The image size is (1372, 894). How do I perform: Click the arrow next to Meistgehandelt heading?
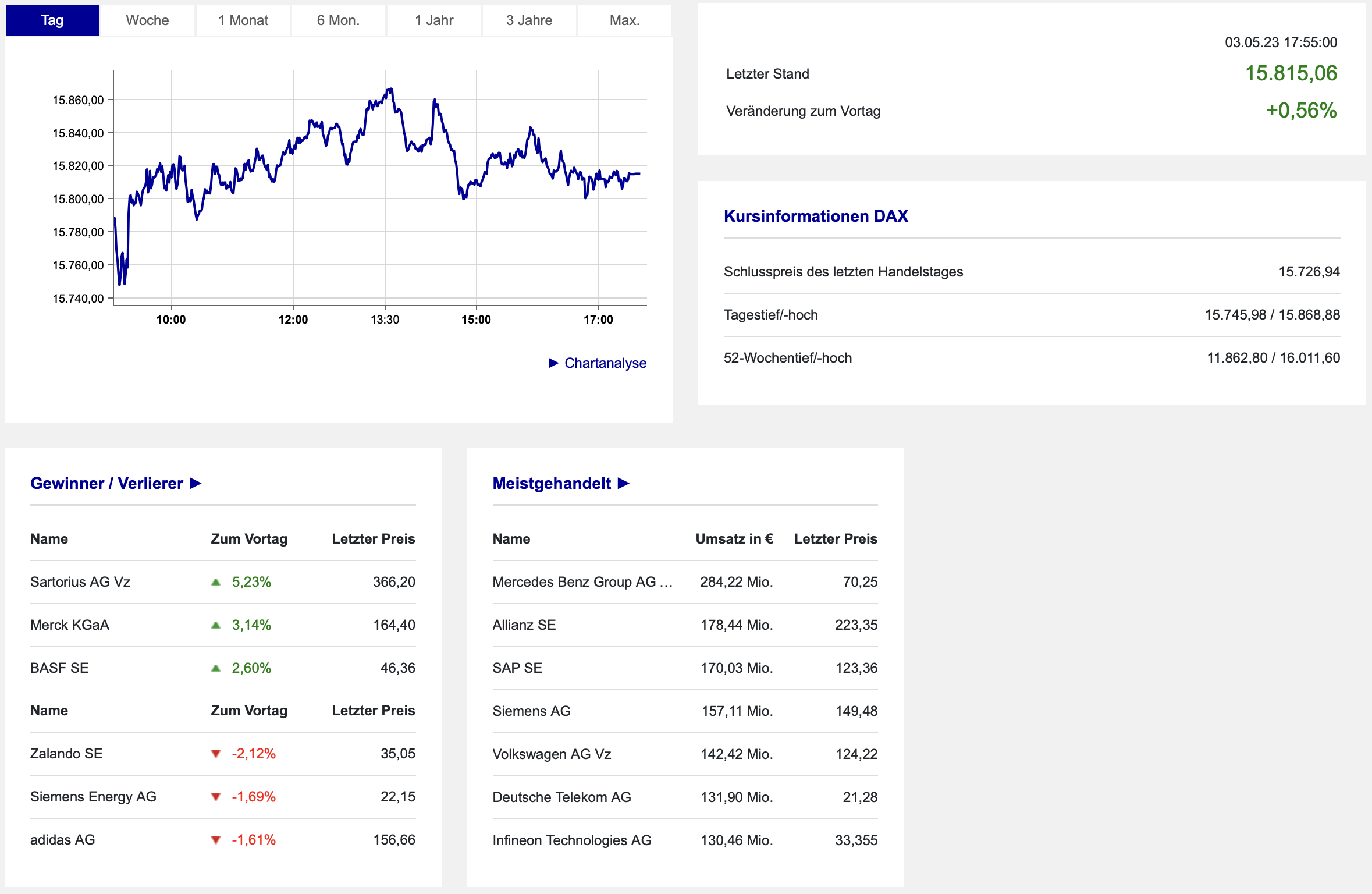[x=624, y=484]
